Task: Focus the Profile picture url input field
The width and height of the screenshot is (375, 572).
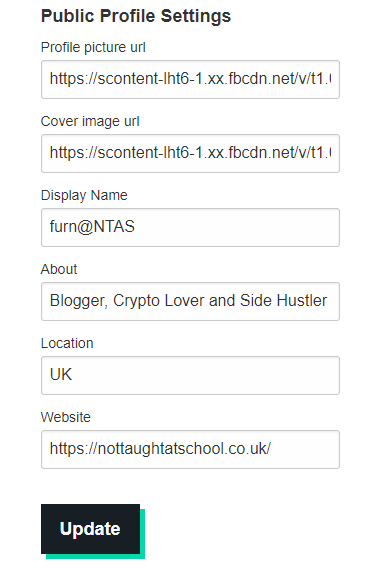Action: (190, 80)
